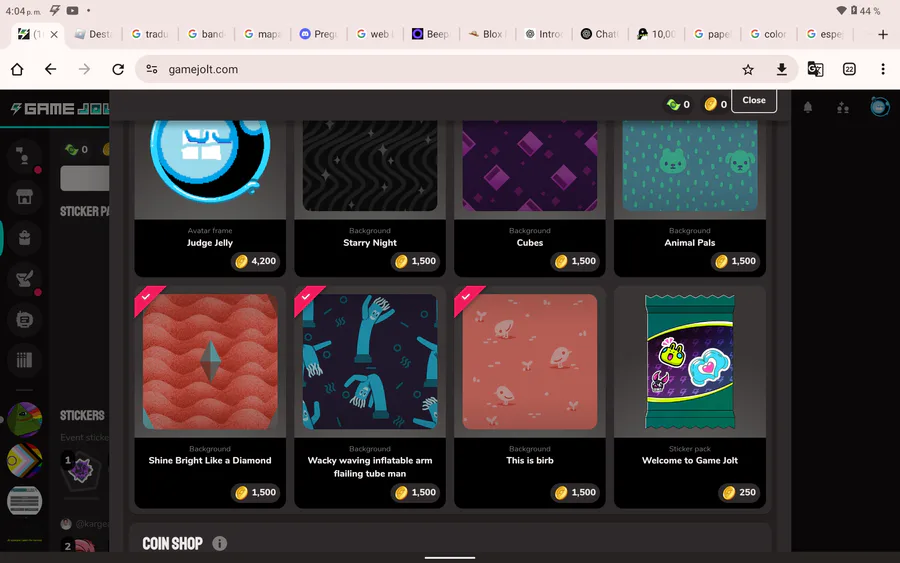Viewport: 900px width, 563px height.
Task: Switch to the Chat browser tab
Action: [x=599, y=34]
